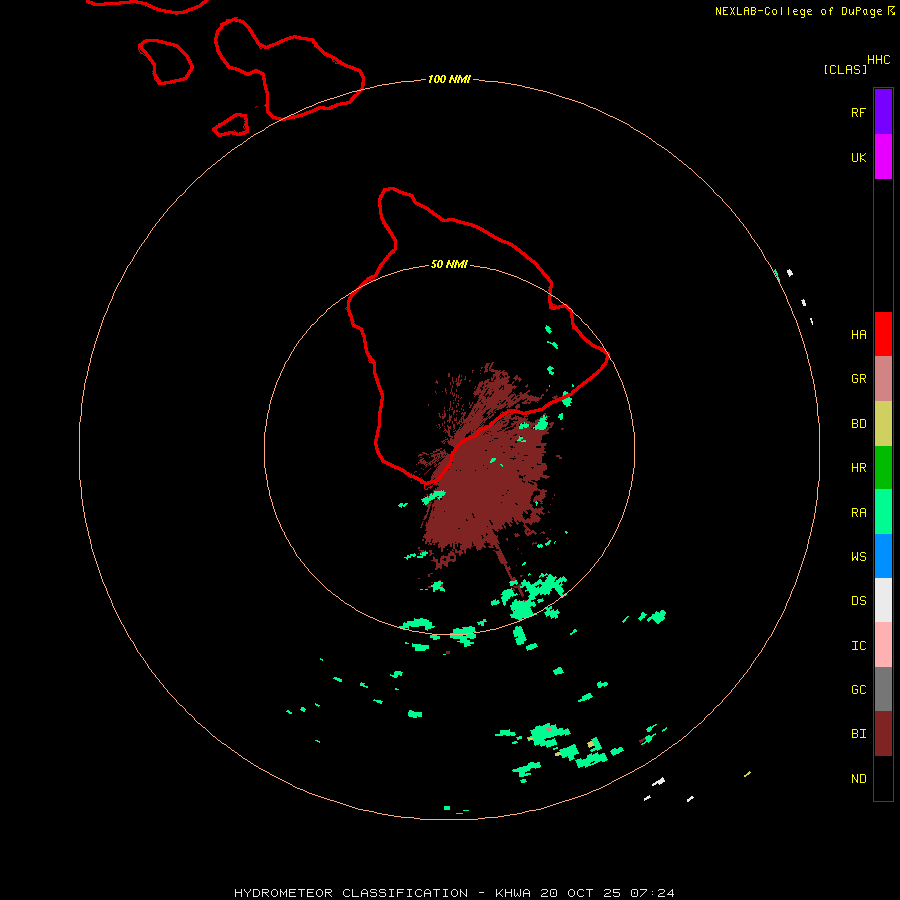
Task: Click the HHC product label
Action: click(x=878, y=60)
